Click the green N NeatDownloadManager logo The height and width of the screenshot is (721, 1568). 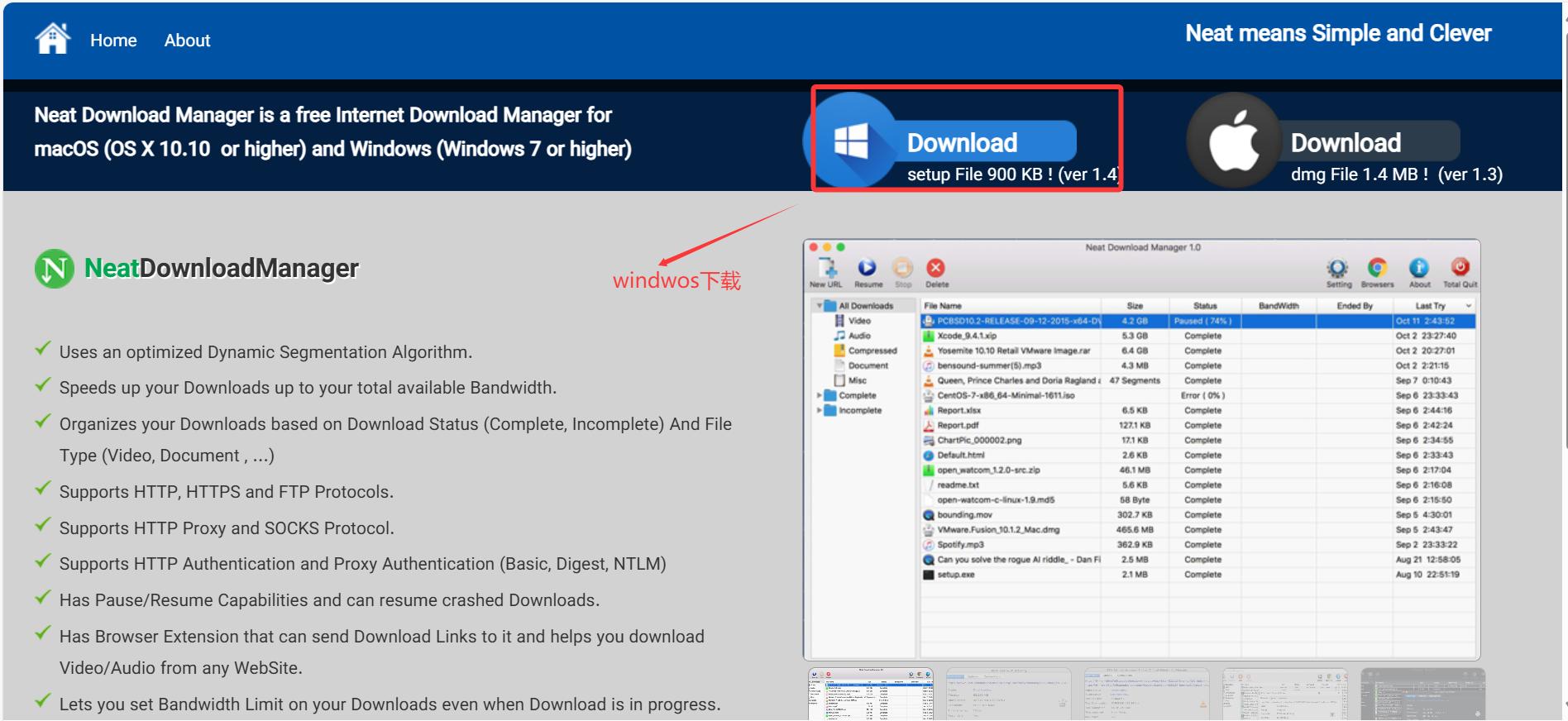(x=55, y=269)
